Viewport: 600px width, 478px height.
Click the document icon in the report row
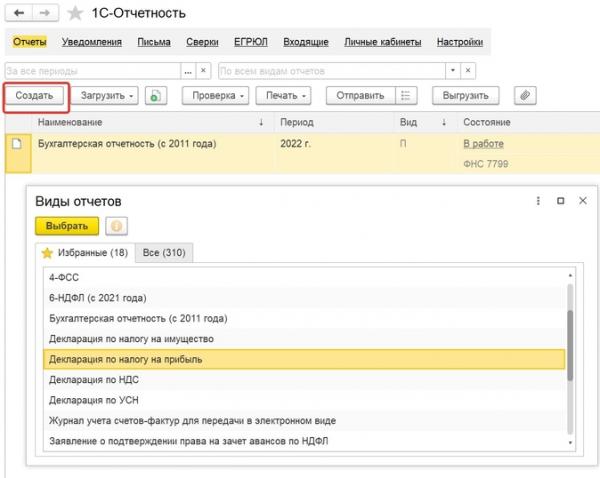pos(16,144)
